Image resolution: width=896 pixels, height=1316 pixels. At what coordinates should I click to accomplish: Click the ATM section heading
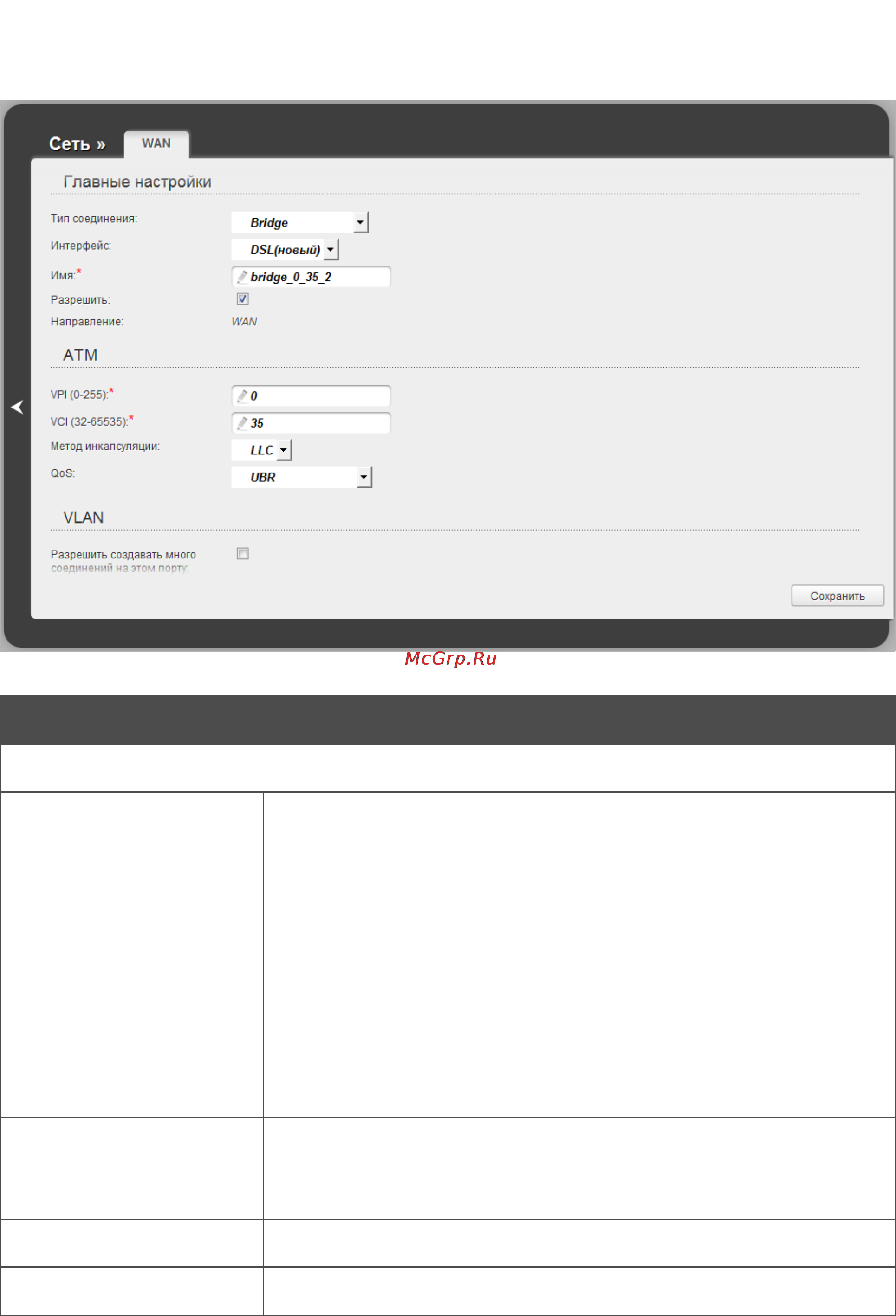(80, 355)
